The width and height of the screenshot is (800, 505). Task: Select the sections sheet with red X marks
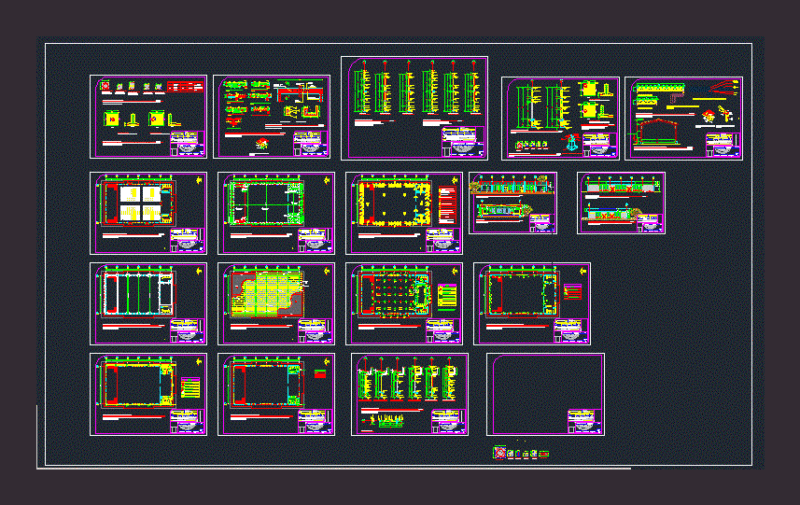621,203
